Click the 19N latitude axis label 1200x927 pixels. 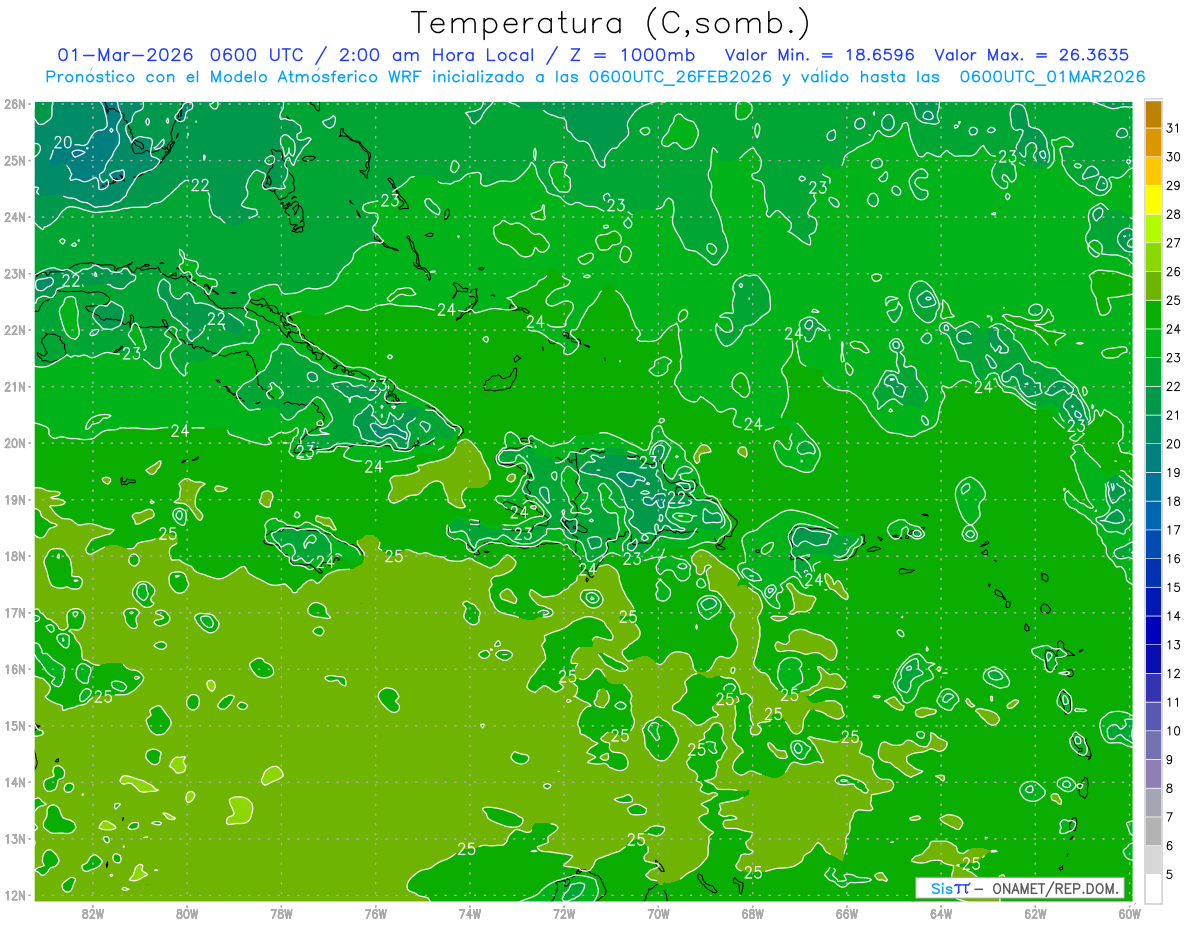point(14,499)
